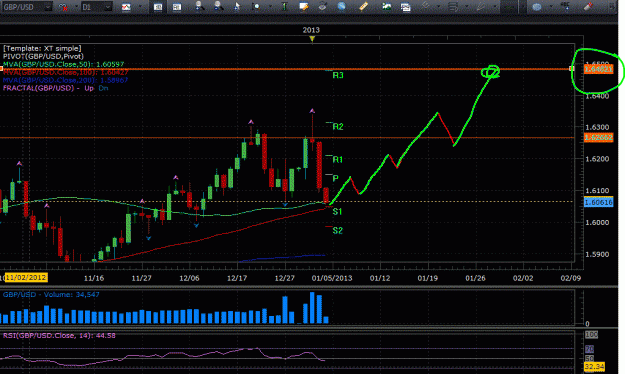Click the 32.34 RSI value label
This screenshot has width=625, height=374.
pos(594,366)
